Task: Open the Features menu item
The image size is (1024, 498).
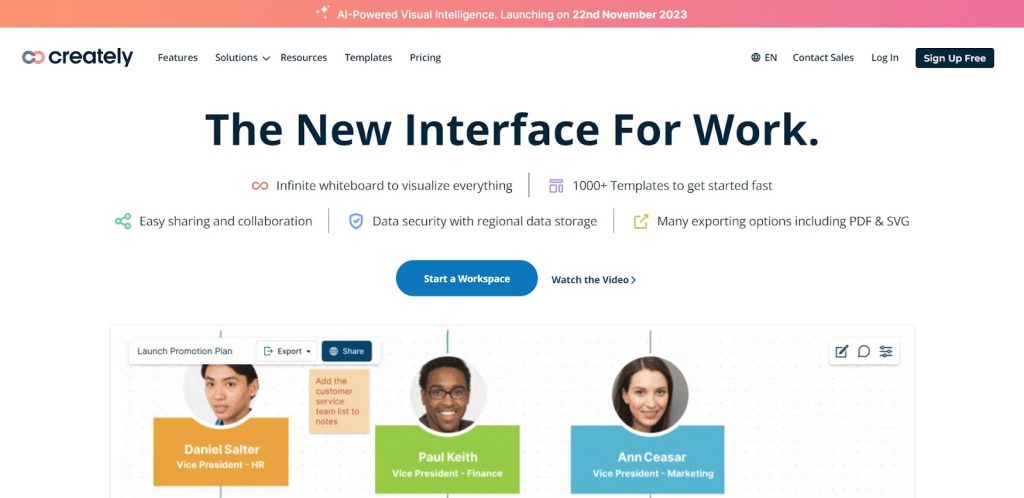Action: click(x=177, y=58)
